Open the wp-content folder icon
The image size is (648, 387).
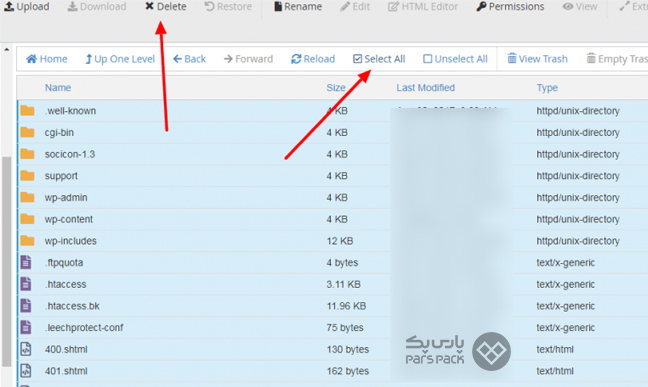click(27, 219)
